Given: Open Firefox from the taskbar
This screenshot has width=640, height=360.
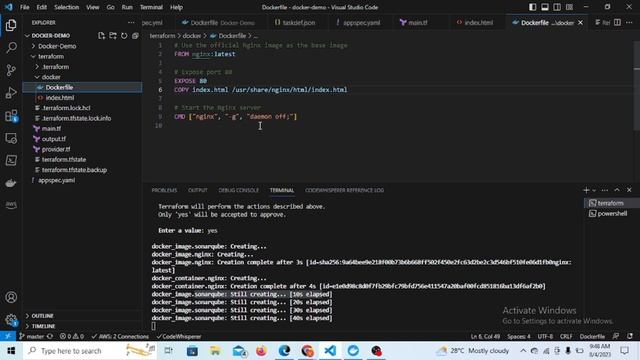Looking at the screenshot, I should pos(261,351).
